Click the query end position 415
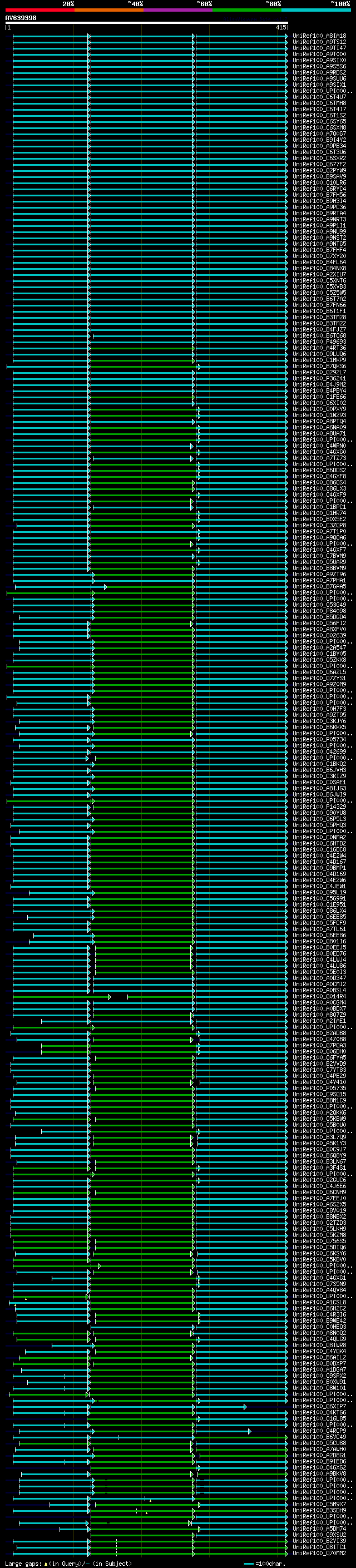356x1568 pixels. [280, 27]
